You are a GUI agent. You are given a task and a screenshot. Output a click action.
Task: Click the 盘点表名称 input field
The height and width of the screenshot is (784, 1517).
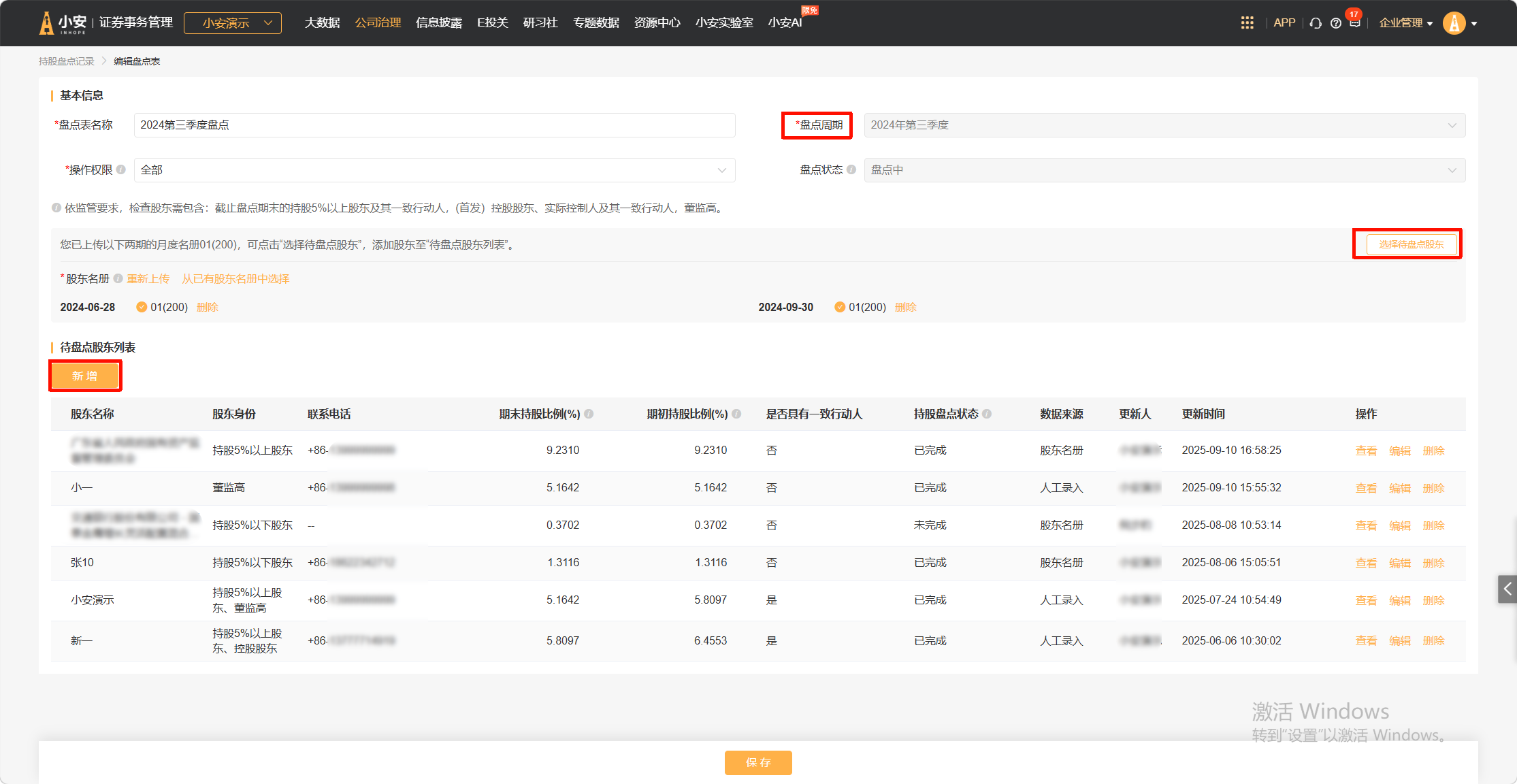pos(434,125)
